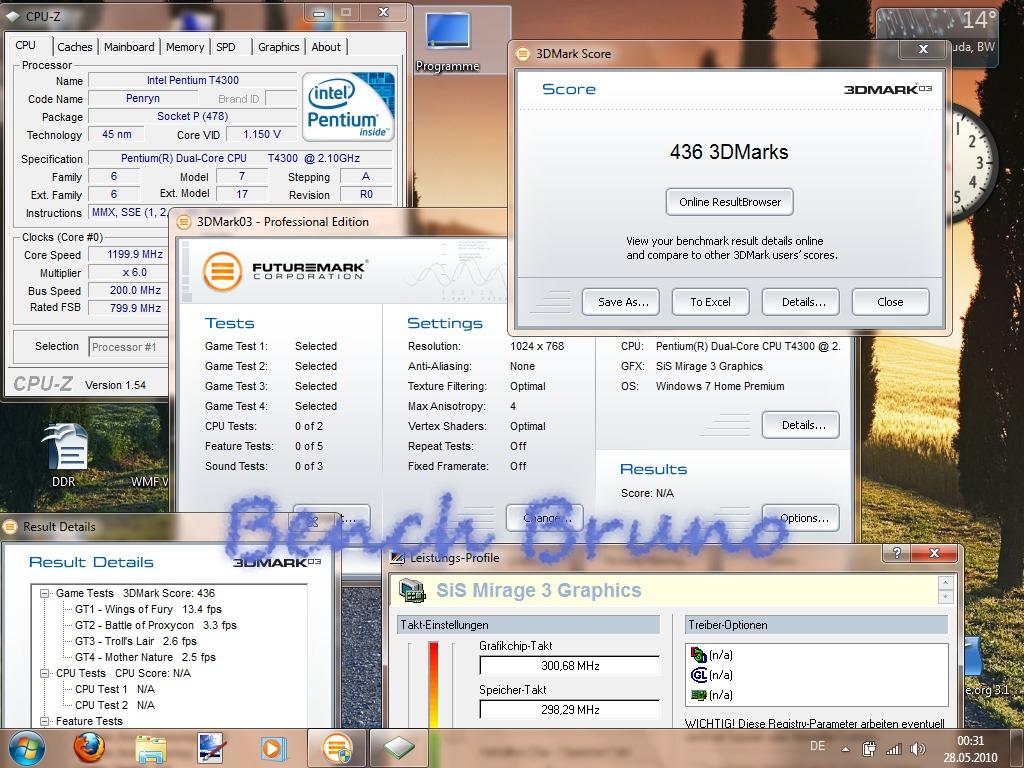The image size is (1024, 768).
Task: Select GT3 - Troll's Lair row
Action: coord(136,641)
